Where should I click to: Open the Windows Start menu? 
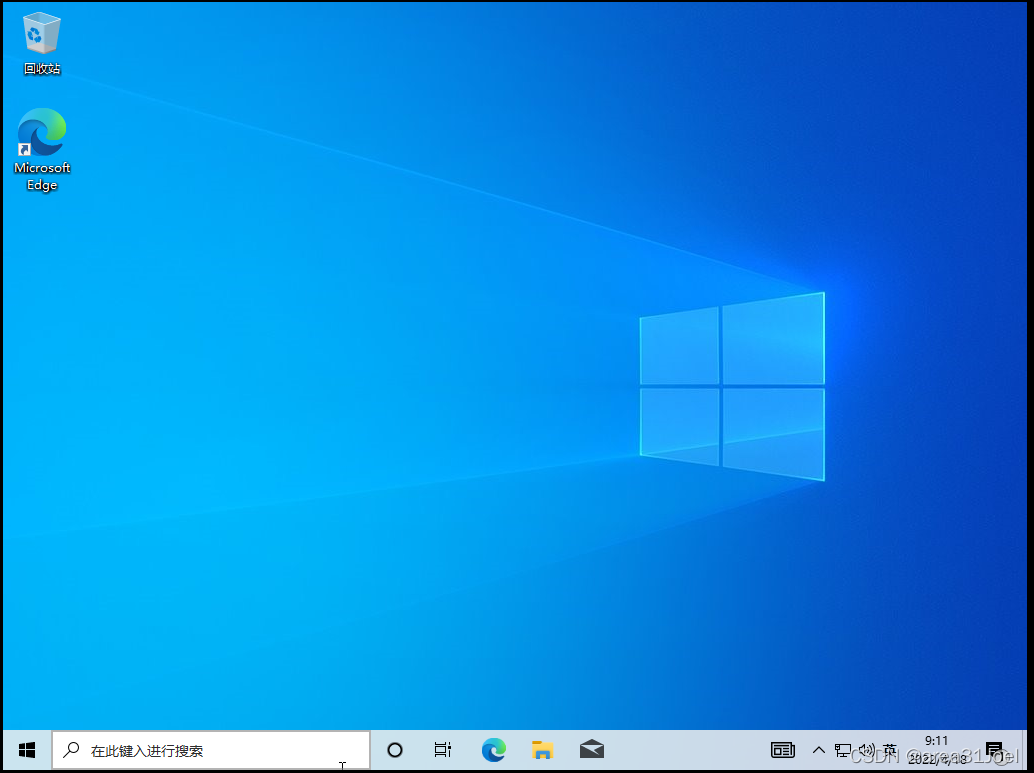pyautogui.click(x=27, y=750)
